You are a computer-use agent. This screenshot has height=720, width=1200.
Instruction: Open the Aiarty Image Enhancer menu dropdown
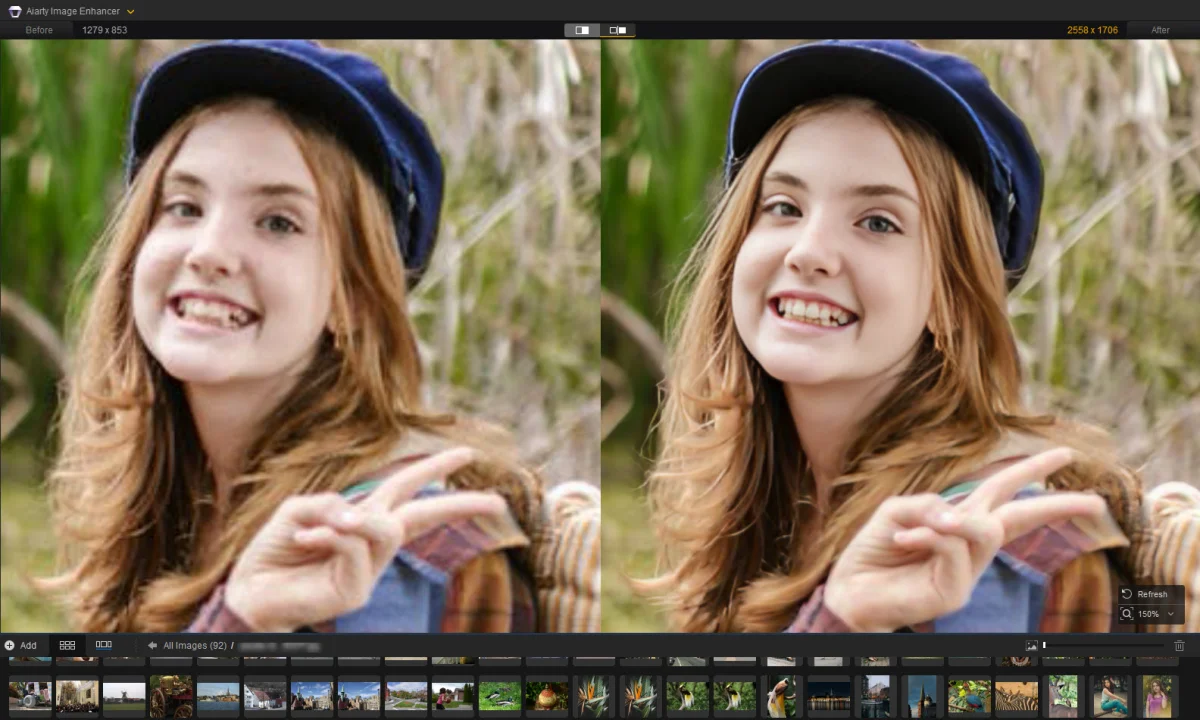point(130,11)
